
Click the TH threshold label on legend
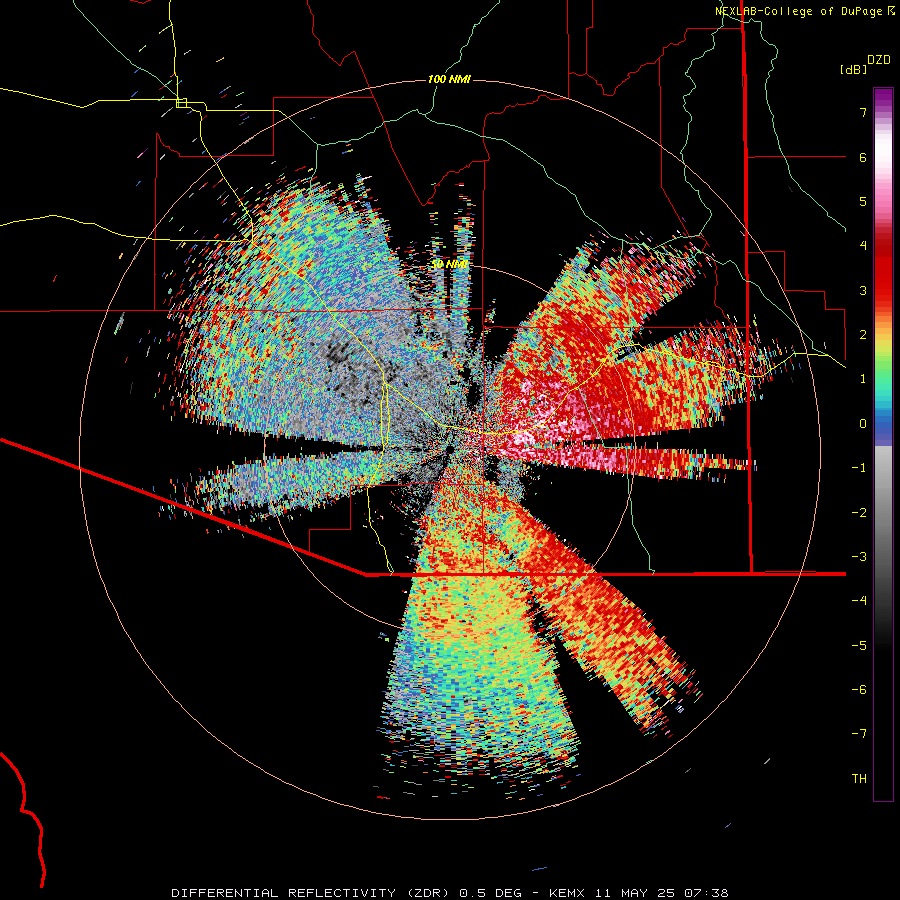click(x=859, y=779)
